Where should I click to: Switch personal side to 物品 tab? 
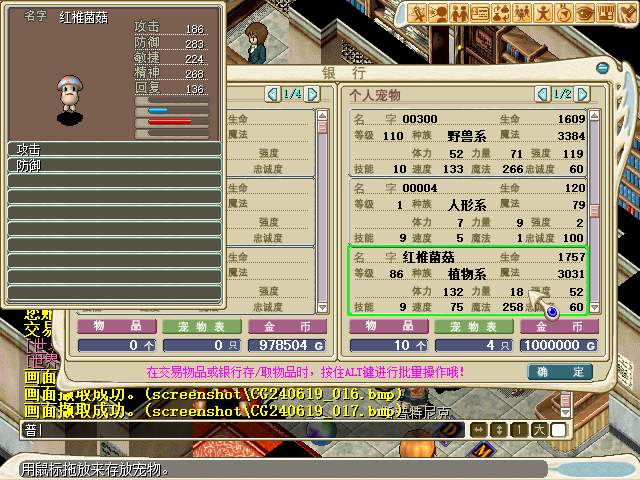tap(389, 327)
